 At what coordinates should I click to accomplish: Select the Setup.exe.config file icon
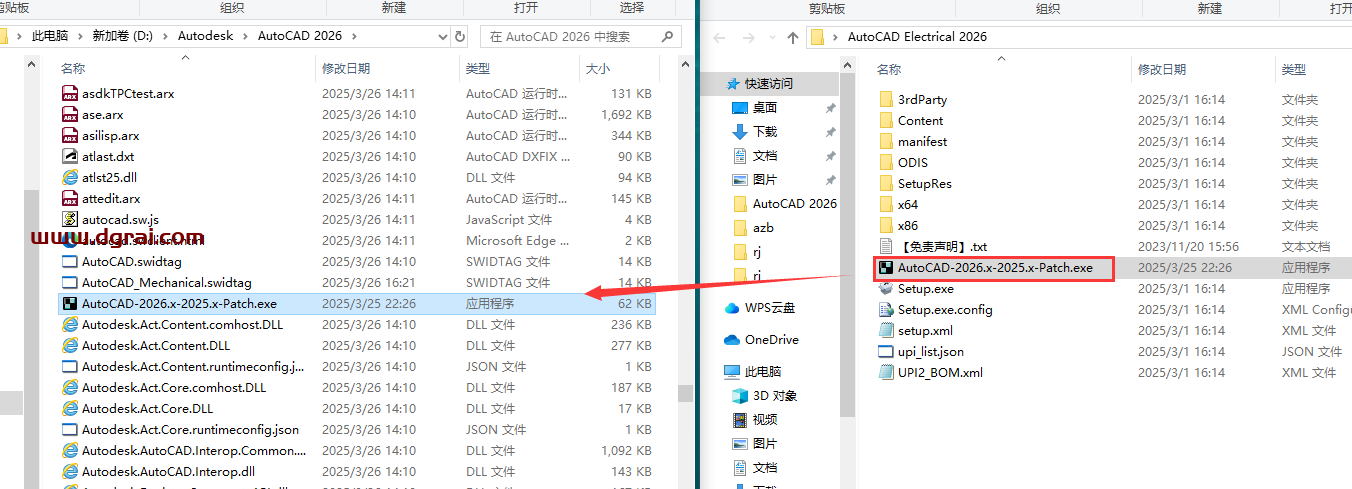(886, 309)
